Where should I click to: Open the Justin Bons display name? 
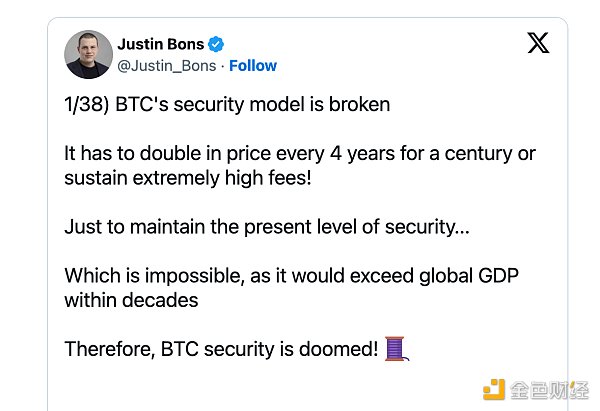tap(159, 44)
